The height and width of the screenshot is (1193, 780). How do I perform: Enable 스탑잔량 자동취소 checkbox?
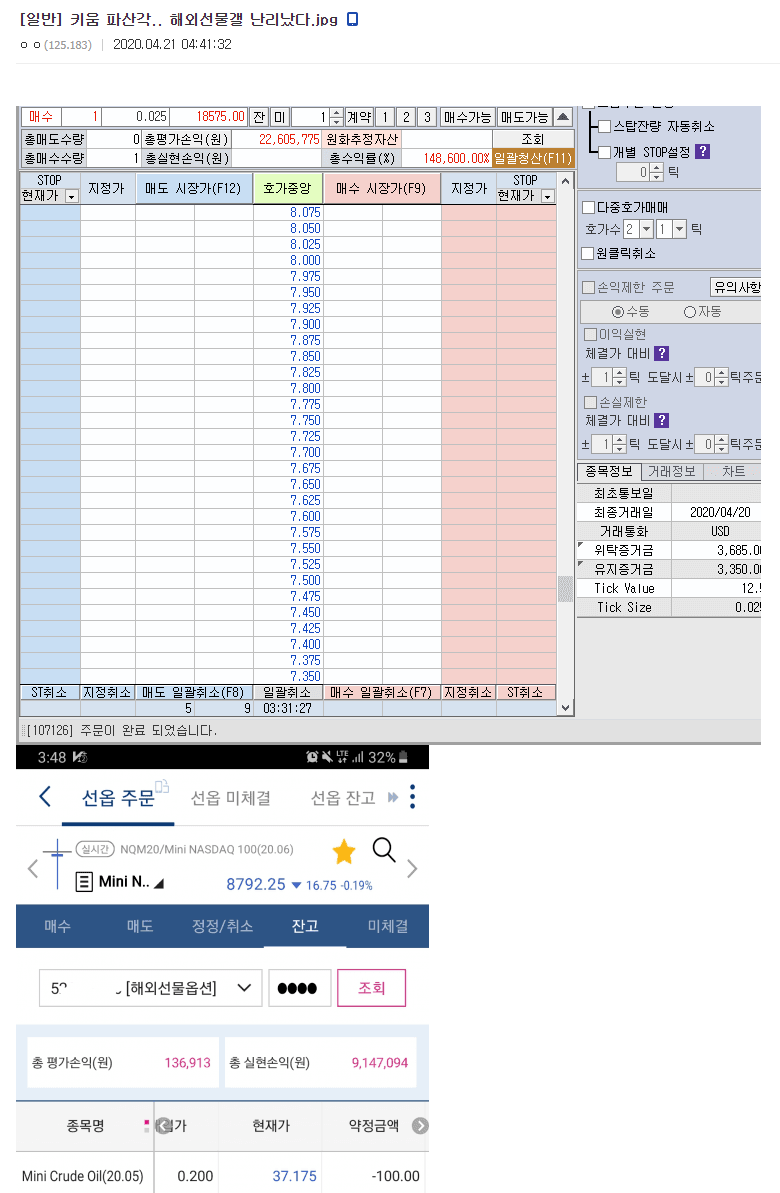tap(604, 126)
